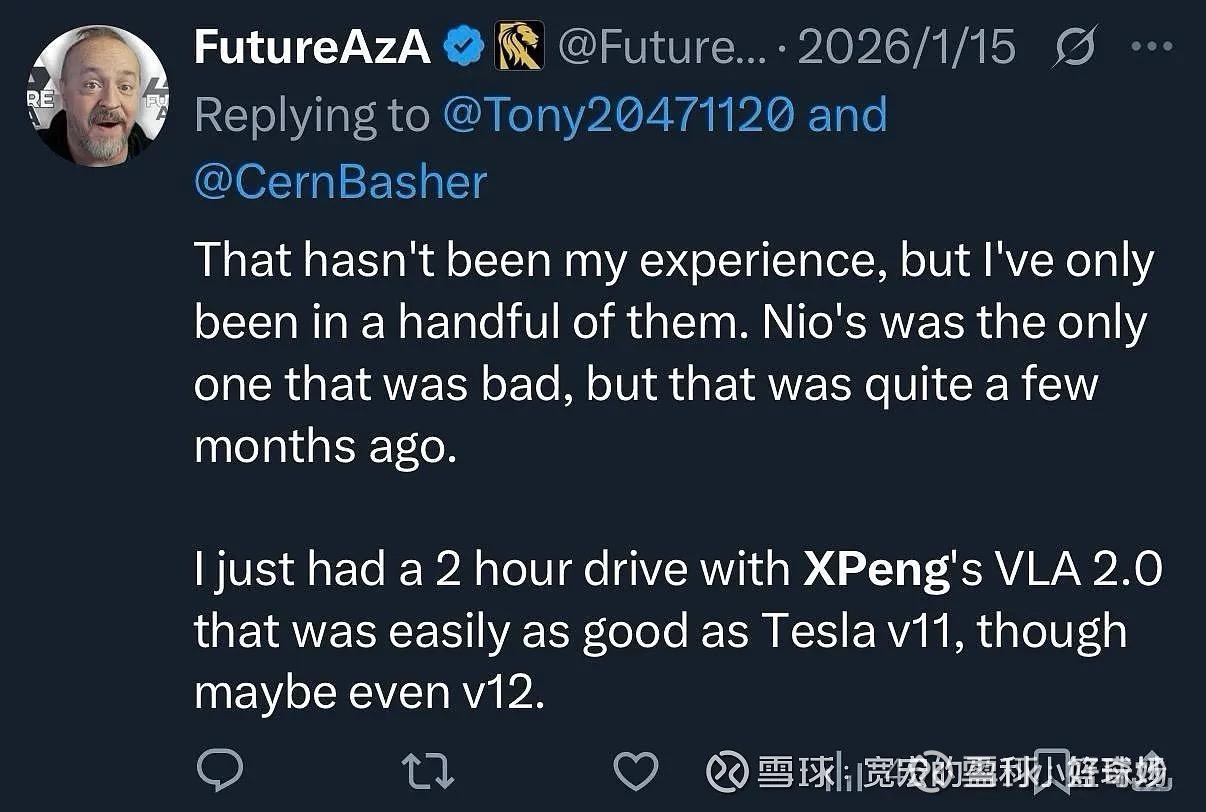Open FutureAzA's profile picture
This screenshot has width=1206, height=812.
click(x=97, y=96)
